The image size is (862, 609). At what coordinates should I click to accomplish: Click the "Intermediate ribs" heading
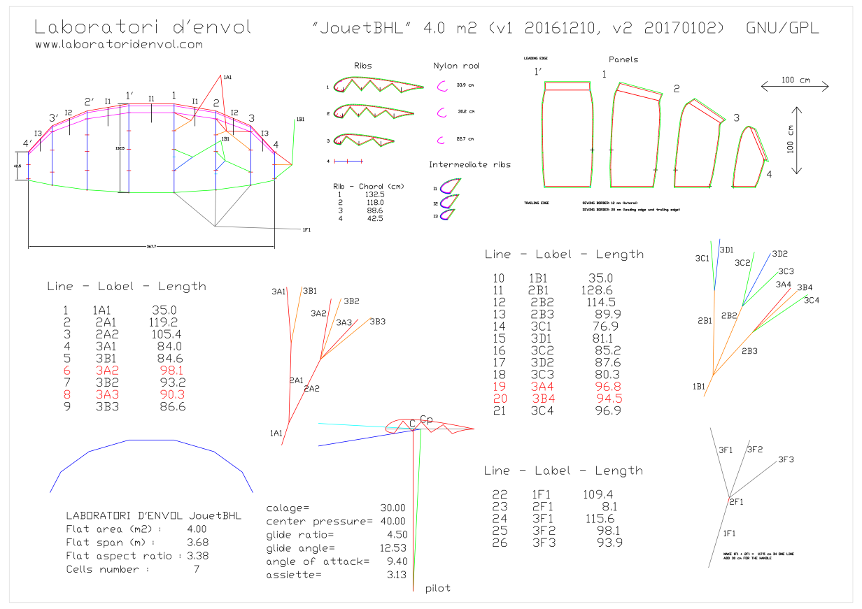coord(469,164)
